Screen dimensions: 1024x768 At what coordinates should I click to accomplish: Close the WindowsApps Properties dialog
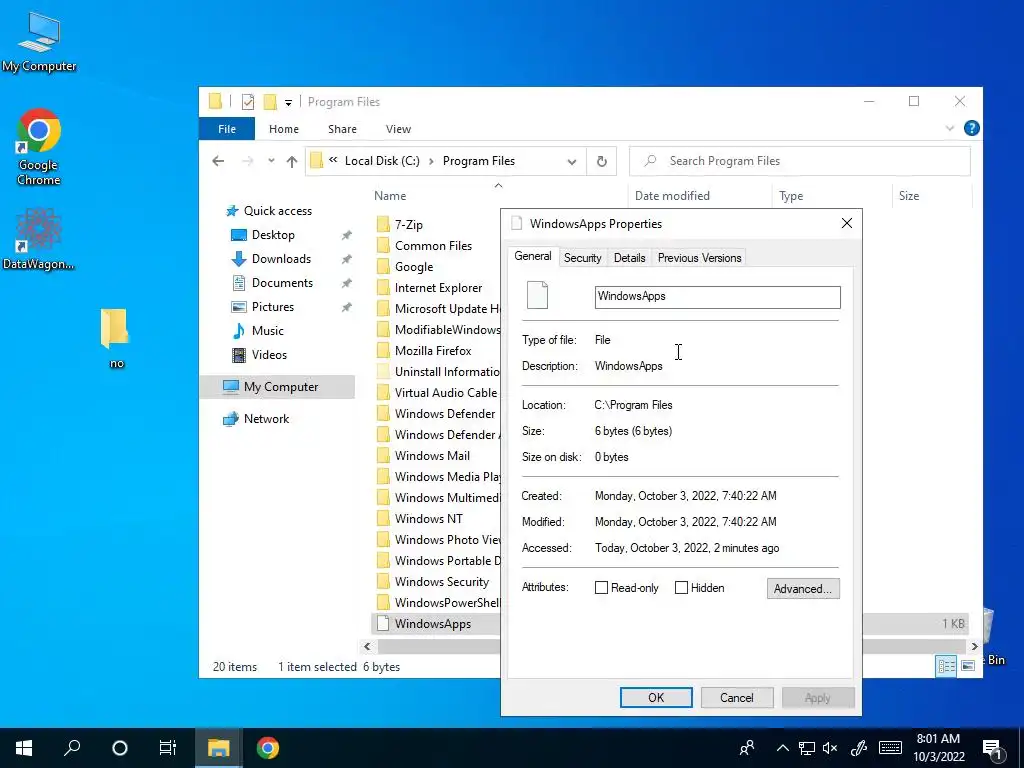tap(846, 223)
